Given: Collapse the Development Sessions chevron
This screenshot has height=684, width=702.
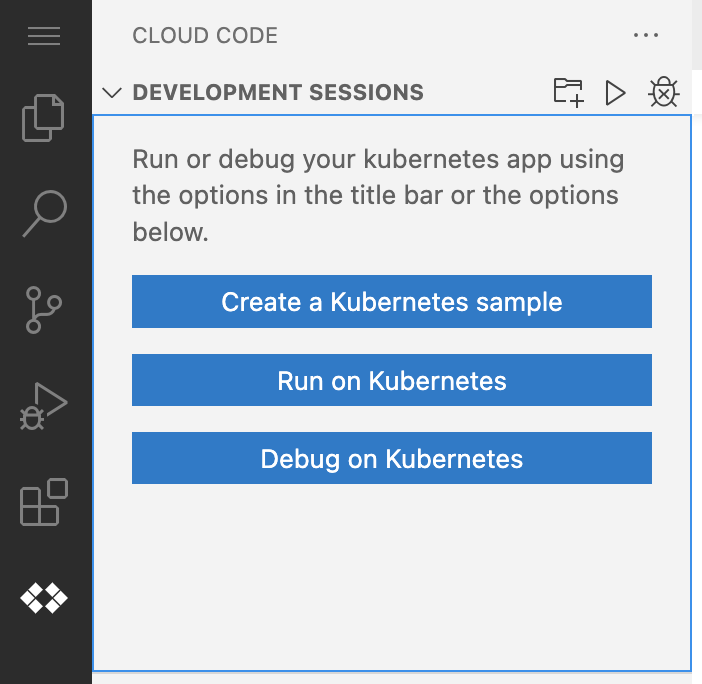Looking at the screenshot, I should 112,93.
